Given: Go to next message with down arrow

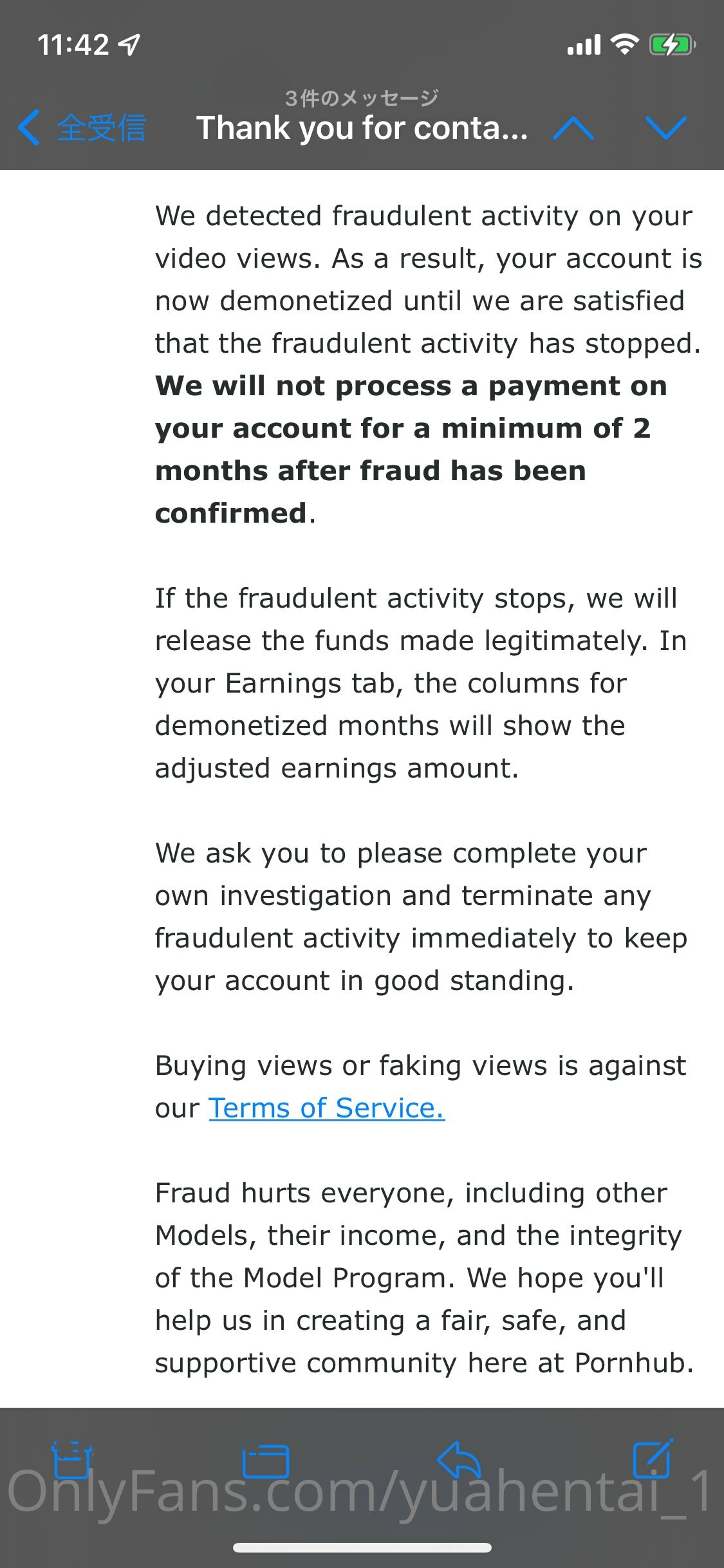Looking at the screenshot, I should tap(665, 127).
